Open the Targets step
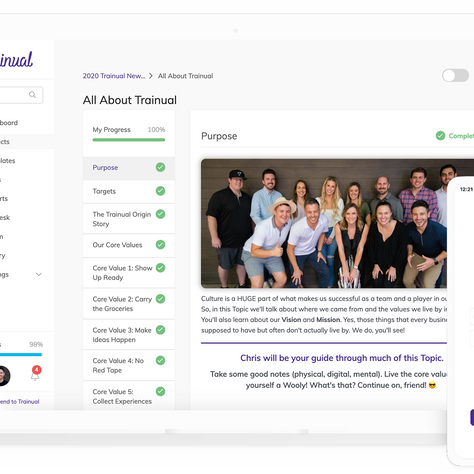 point(129,191)
